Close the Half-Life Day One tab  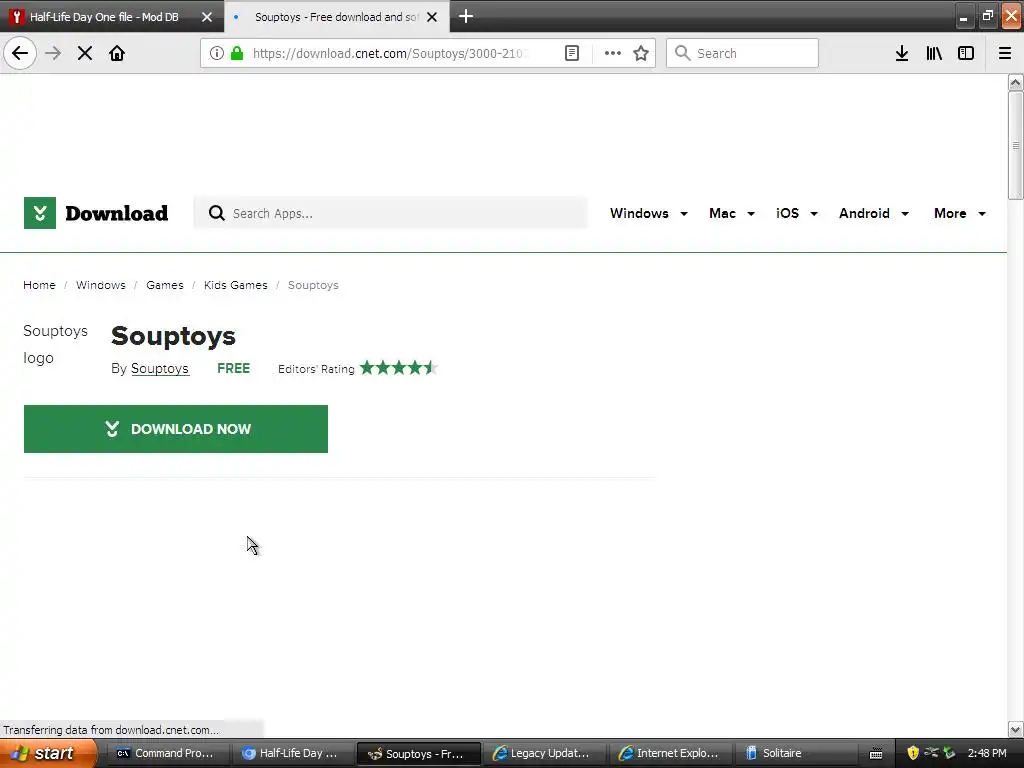[x=207, y=17]
